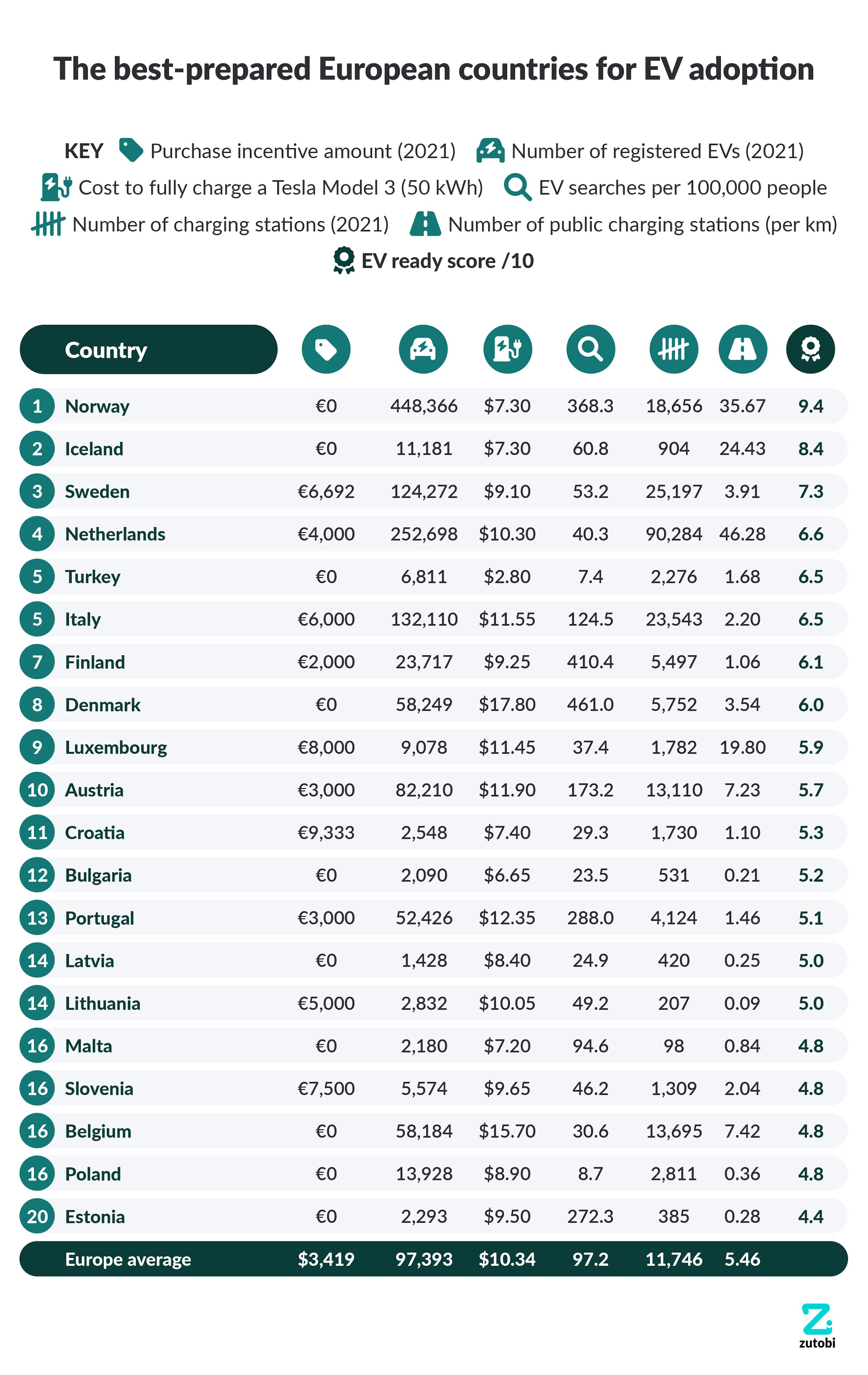
Task: Click the purchase incentive tag column header icon
Action: click(x=326, y=349)
